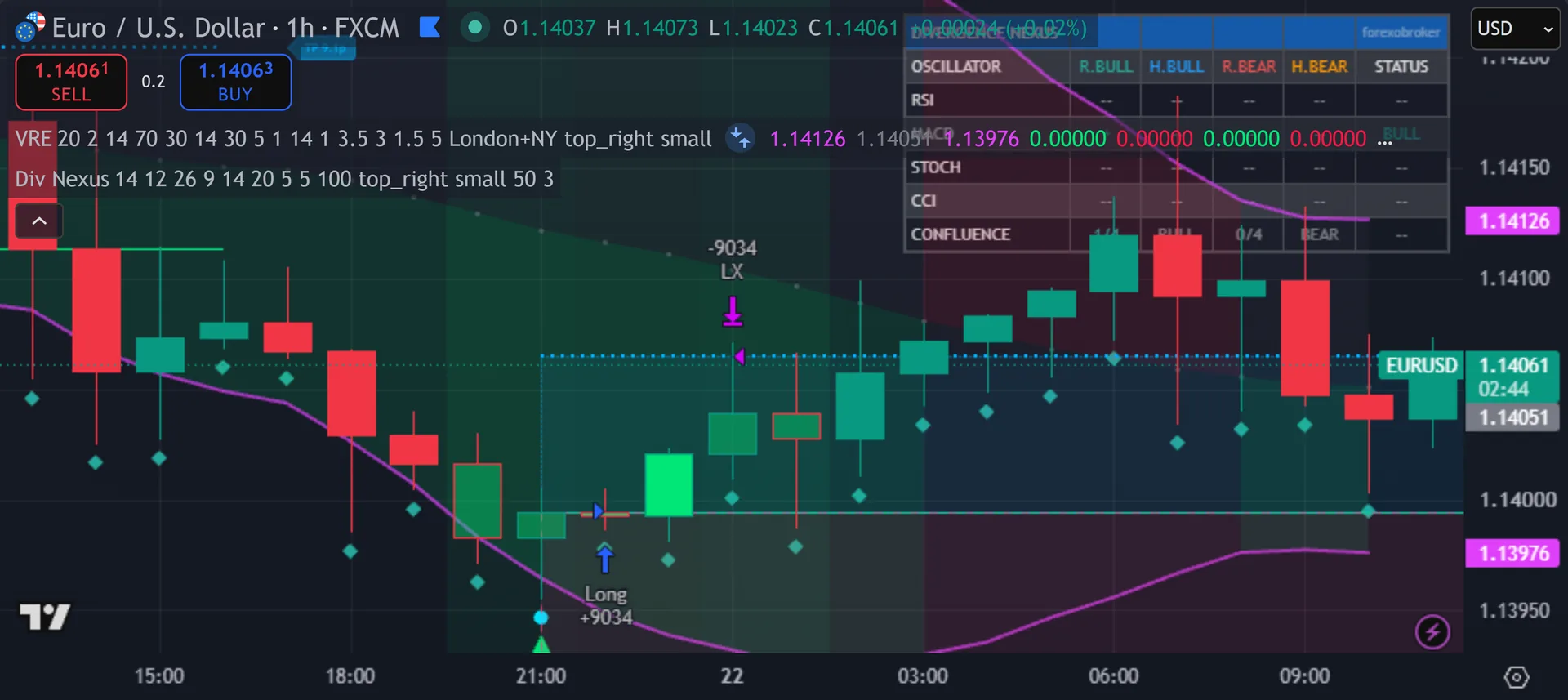Click the 1.14061 SELL button
Image resolution: width=1568 pixels, height=700 pixels.
coord(71,82)
